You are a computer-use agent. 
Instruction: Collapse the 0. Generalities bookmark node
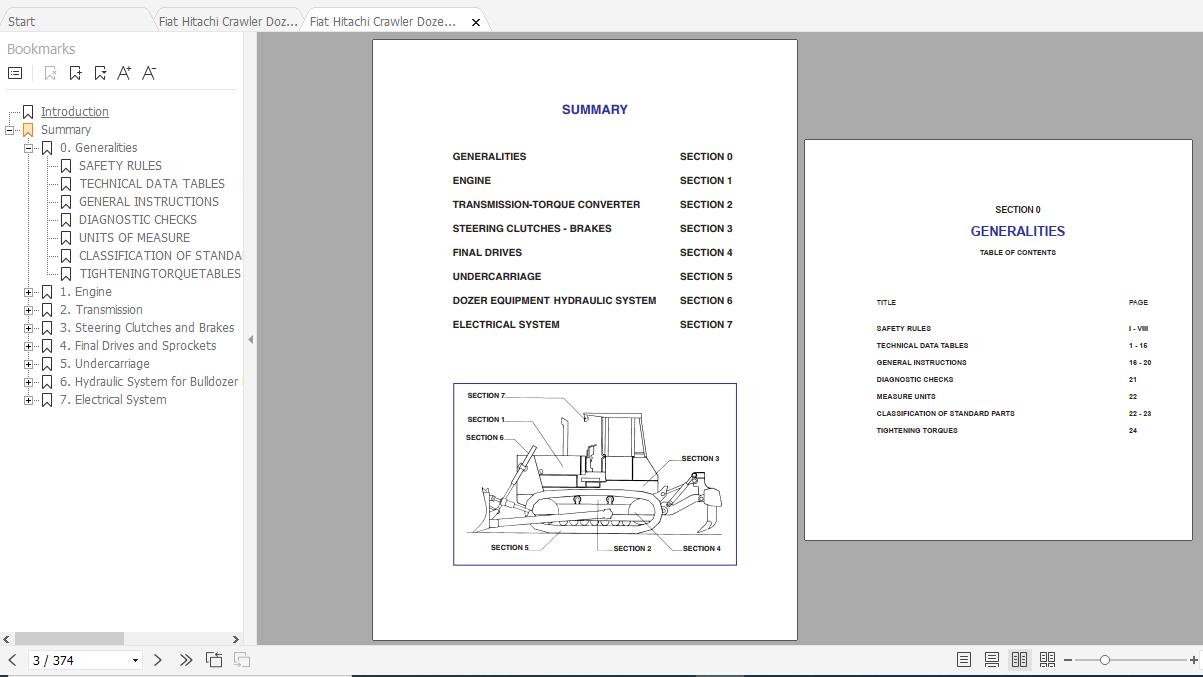29,148
